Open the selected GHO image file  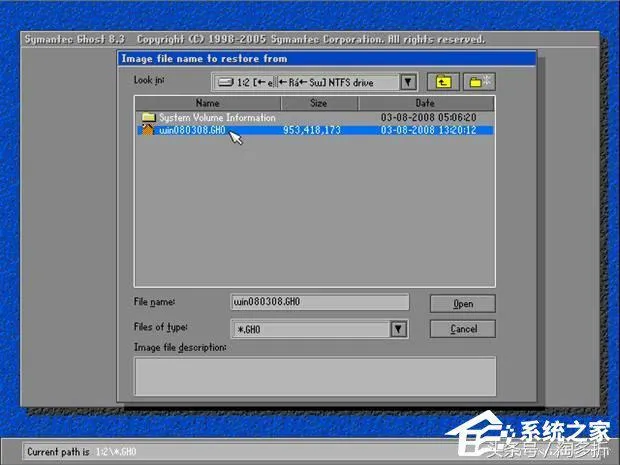(462, 304)
